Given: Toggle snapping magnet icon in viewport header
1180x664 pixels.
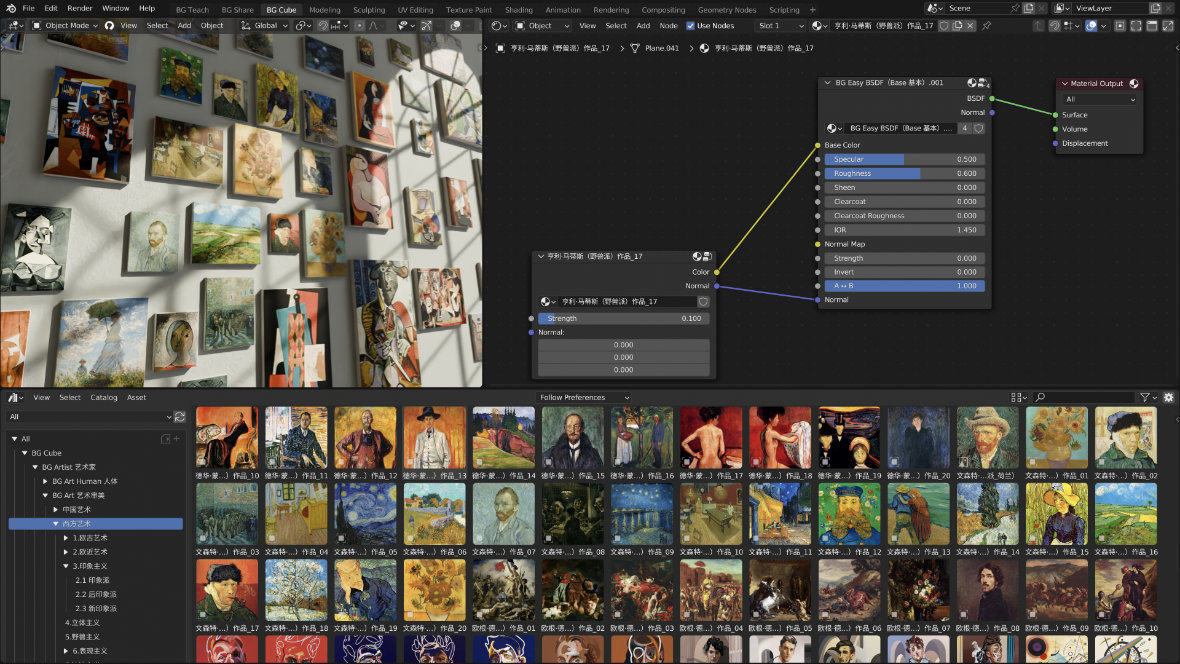Looking at the screenshot, I should tap(323, 26).
